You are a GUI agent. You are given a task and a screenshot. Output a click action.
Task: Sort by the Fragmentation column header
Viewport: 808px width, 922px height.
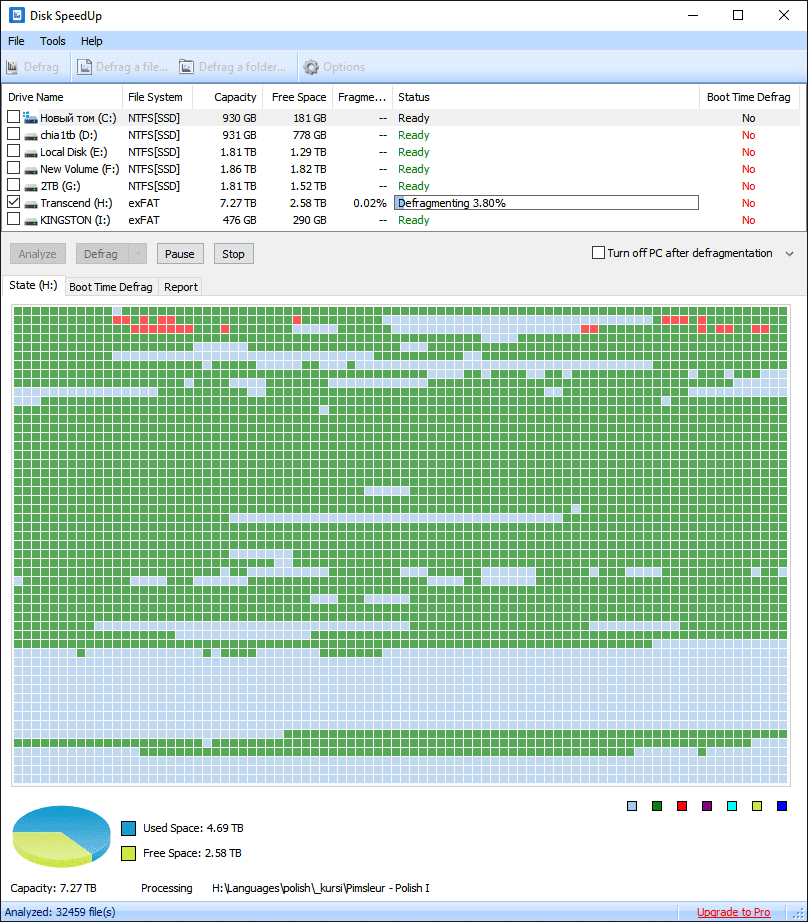pyautogui.click(x=362, y=97)
